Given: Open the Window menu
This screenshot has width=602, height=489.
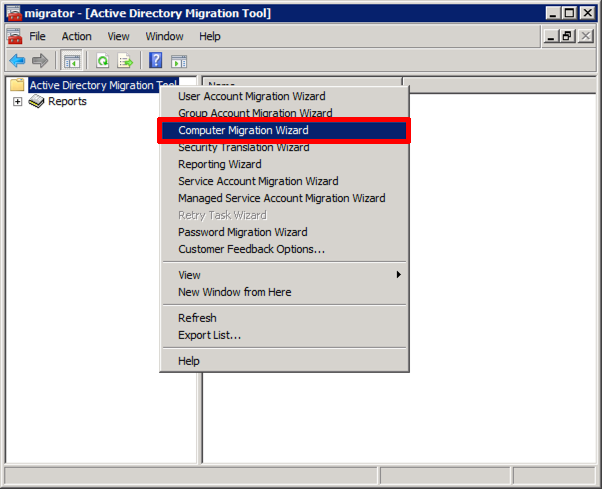Looking at the screenshot, I should pos(164,36).
